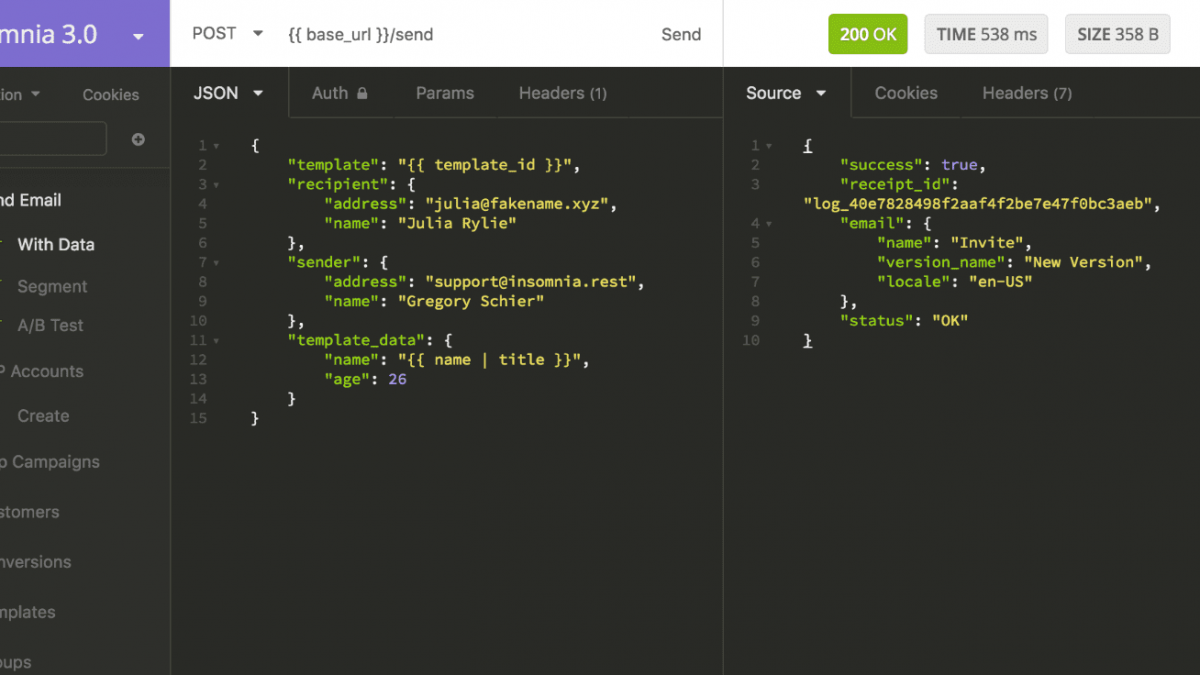Switch to the Params tab
The height and width of the screenshot is (675, 1200).
pos(445,93)
